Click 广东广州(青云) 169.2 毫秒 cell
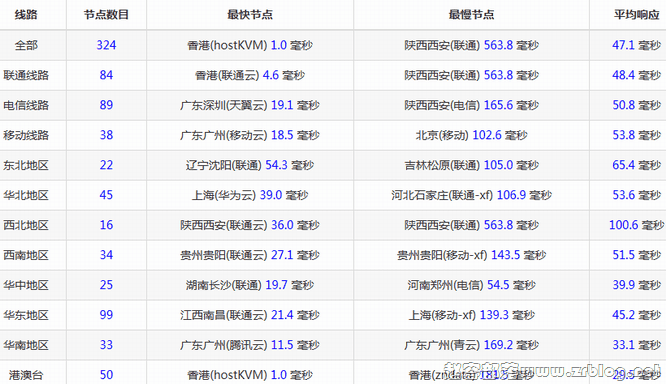This screenshot has height=384, width=666. [471, 344]
